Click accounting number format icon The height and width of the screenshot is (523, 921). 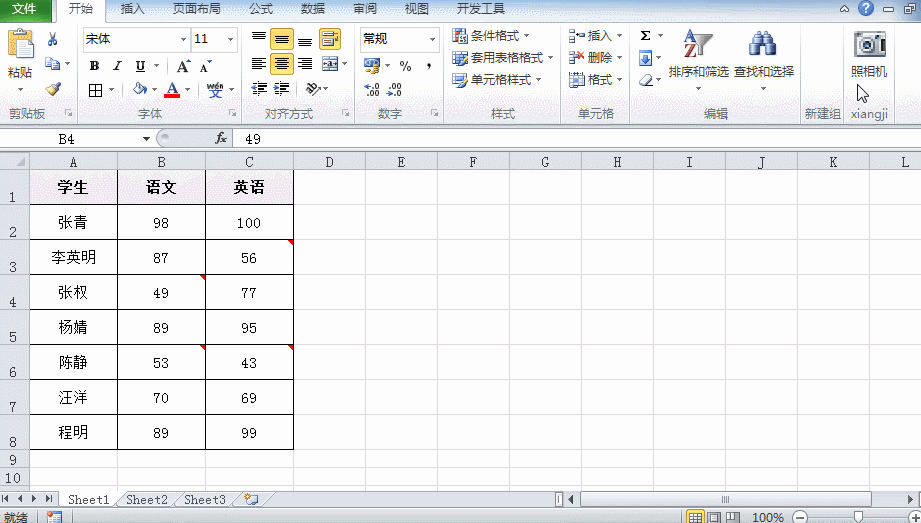pos(372,65)
